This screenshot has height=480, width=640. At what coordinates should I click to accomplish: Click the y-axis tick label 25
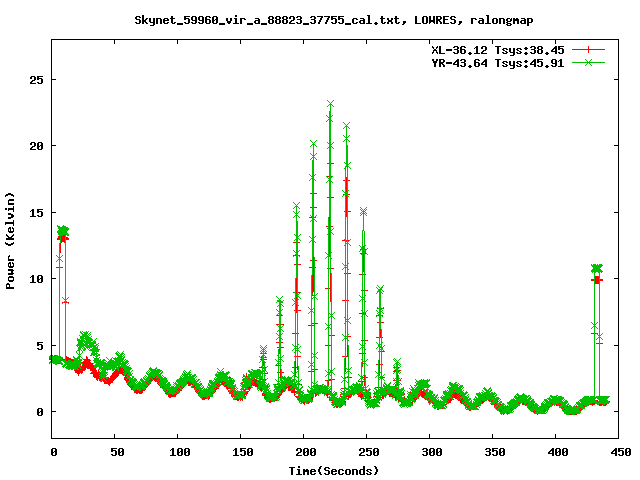tap(36, 80)
